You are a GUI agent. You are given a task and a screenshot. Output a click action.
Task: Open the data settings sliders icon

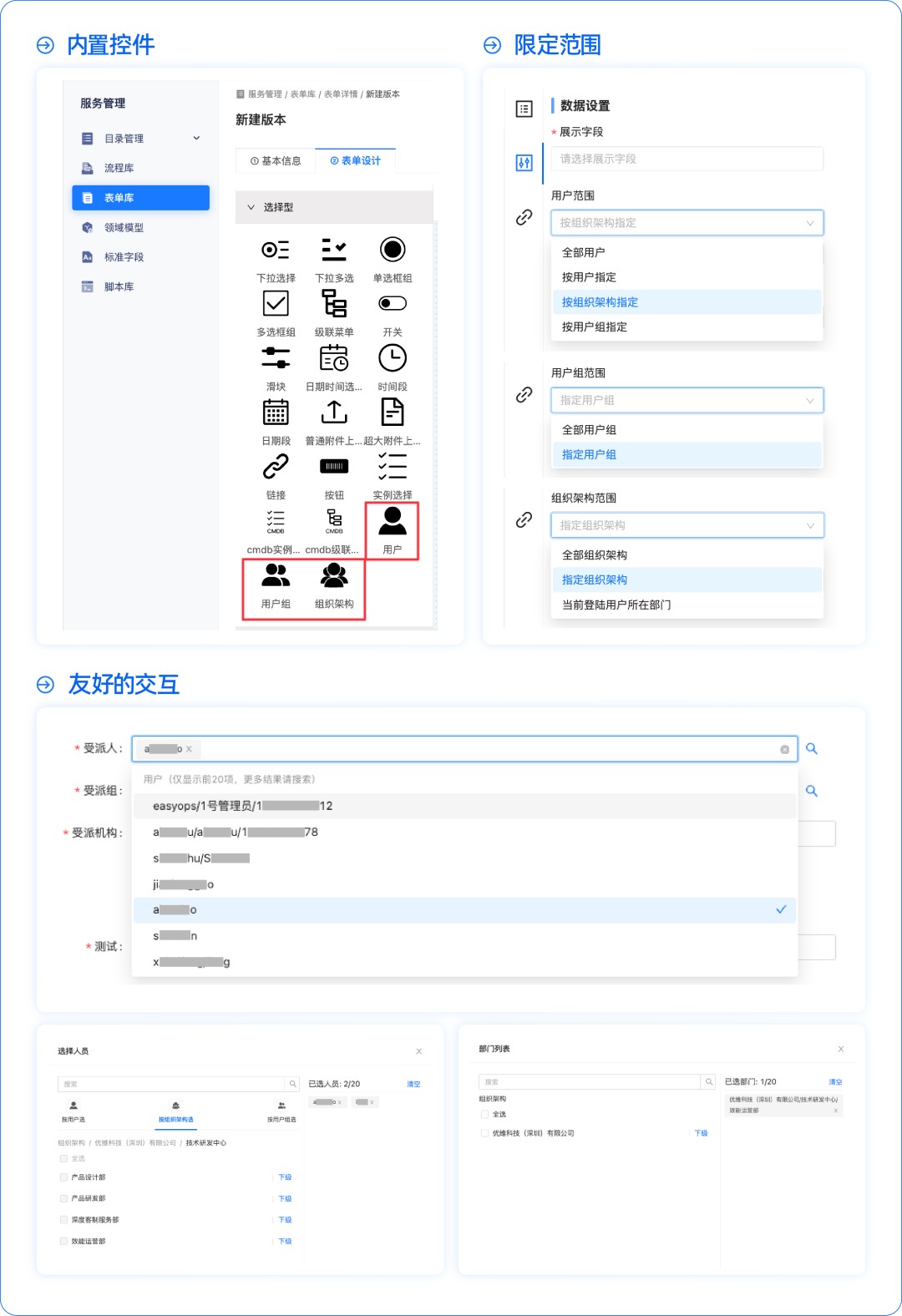(524, 163)
